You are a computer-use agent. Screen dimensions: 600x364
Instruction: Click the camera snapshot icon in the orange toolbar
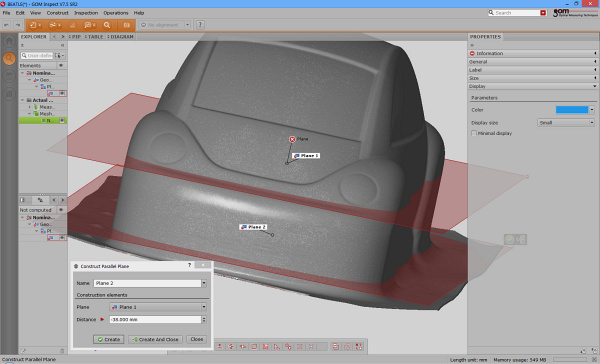[127, 25]
